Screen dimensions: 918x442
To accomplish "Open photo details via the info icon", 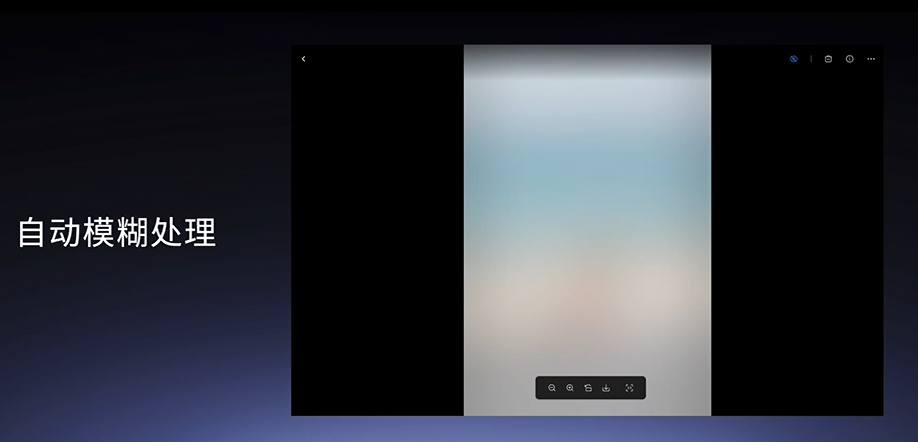I will [850, 59].
